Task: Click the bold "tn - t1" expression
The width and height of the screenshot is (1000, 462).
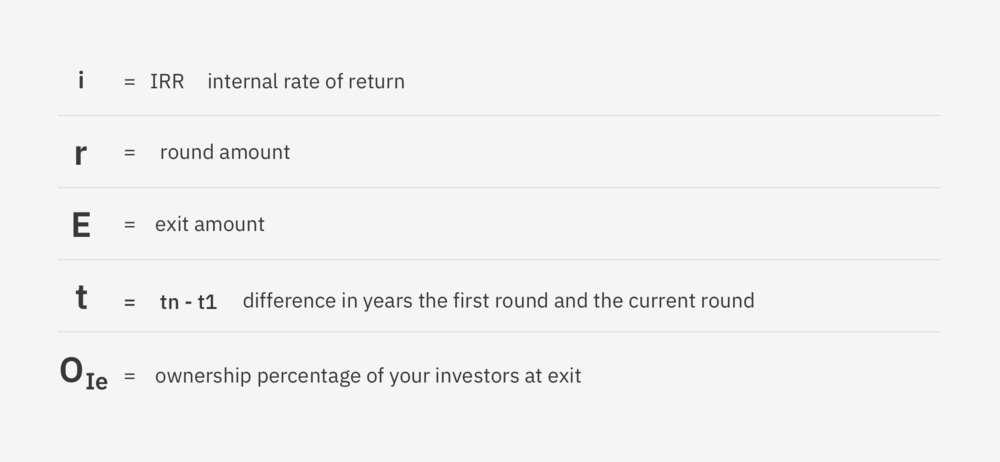Action: tap(188, 301)
